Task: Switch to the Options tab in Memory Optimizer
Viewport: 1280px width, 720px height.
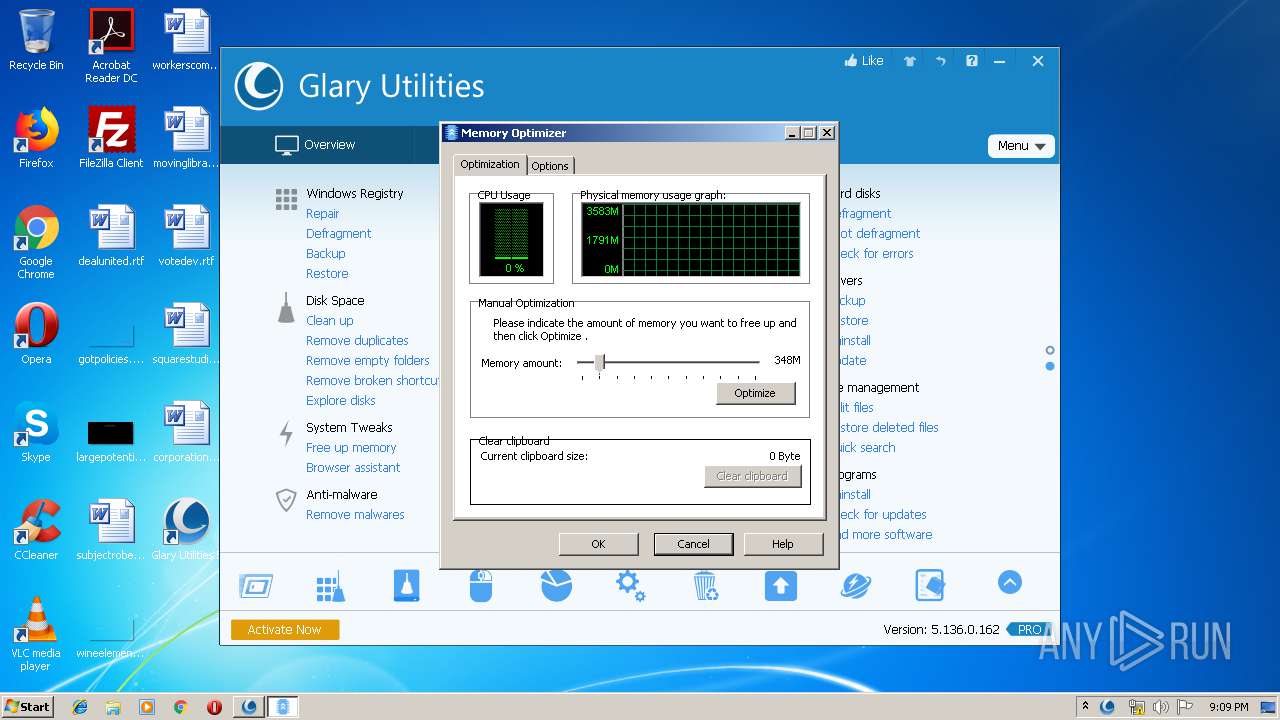Action: point(550,166)
